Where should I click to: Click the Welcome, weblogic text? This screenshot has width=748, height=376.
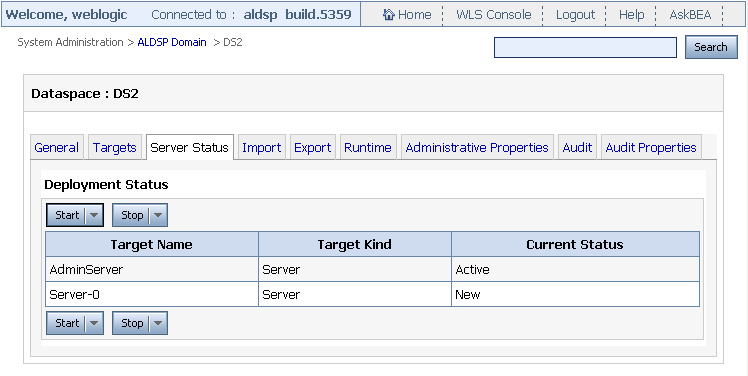[x=66, y=15]
